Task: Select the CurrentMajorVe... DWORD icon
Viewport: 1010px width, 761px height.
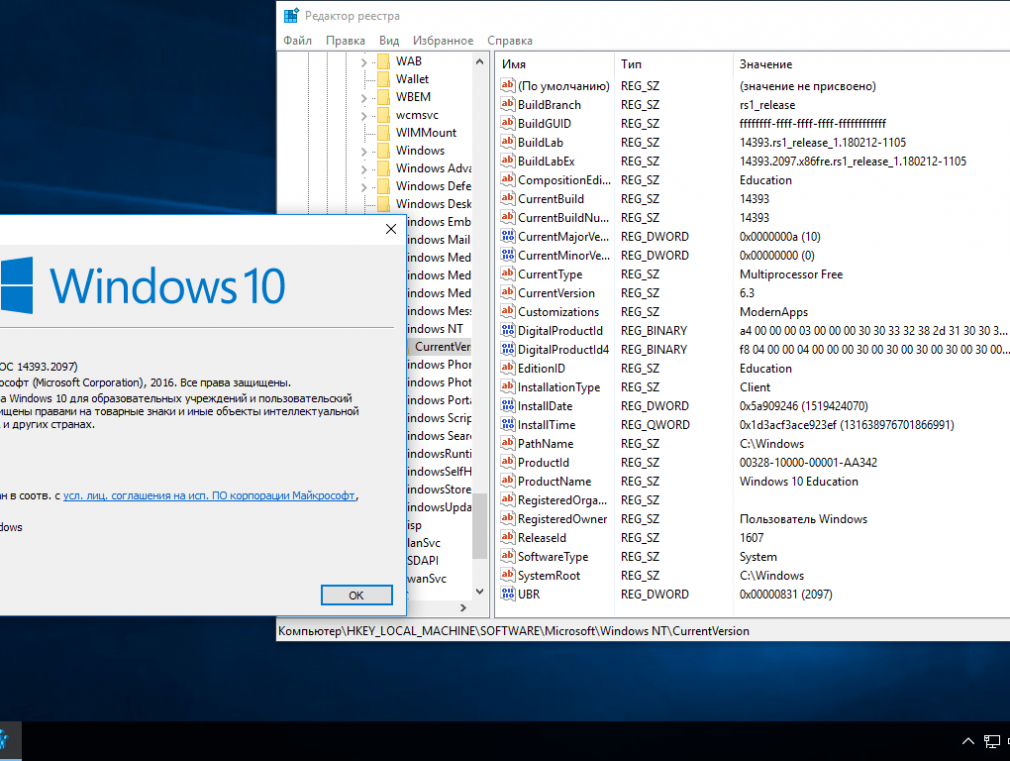Action: tap(508, 236)
